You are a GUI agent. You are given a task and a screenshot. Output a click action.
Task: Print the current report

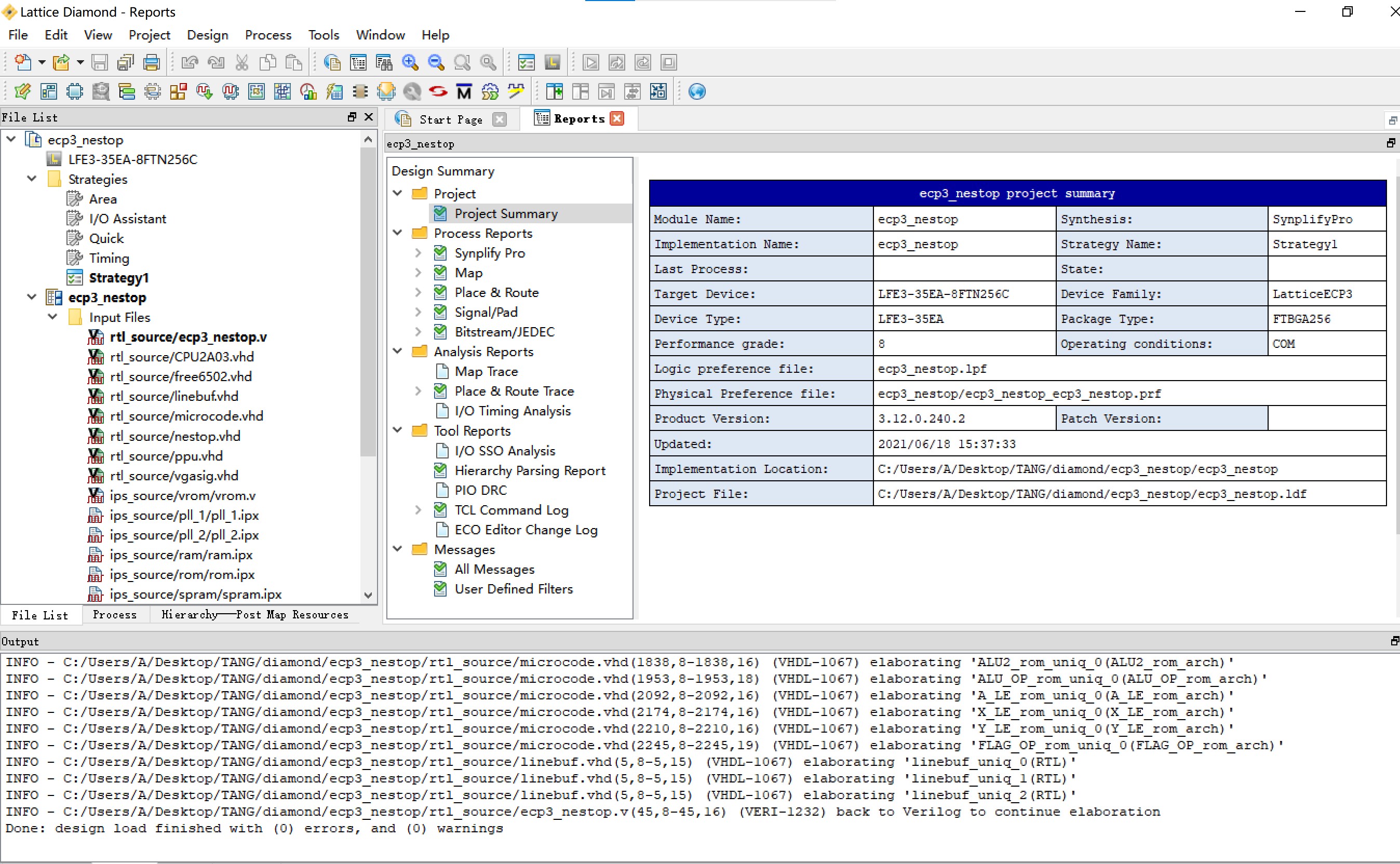click(152, 63)
